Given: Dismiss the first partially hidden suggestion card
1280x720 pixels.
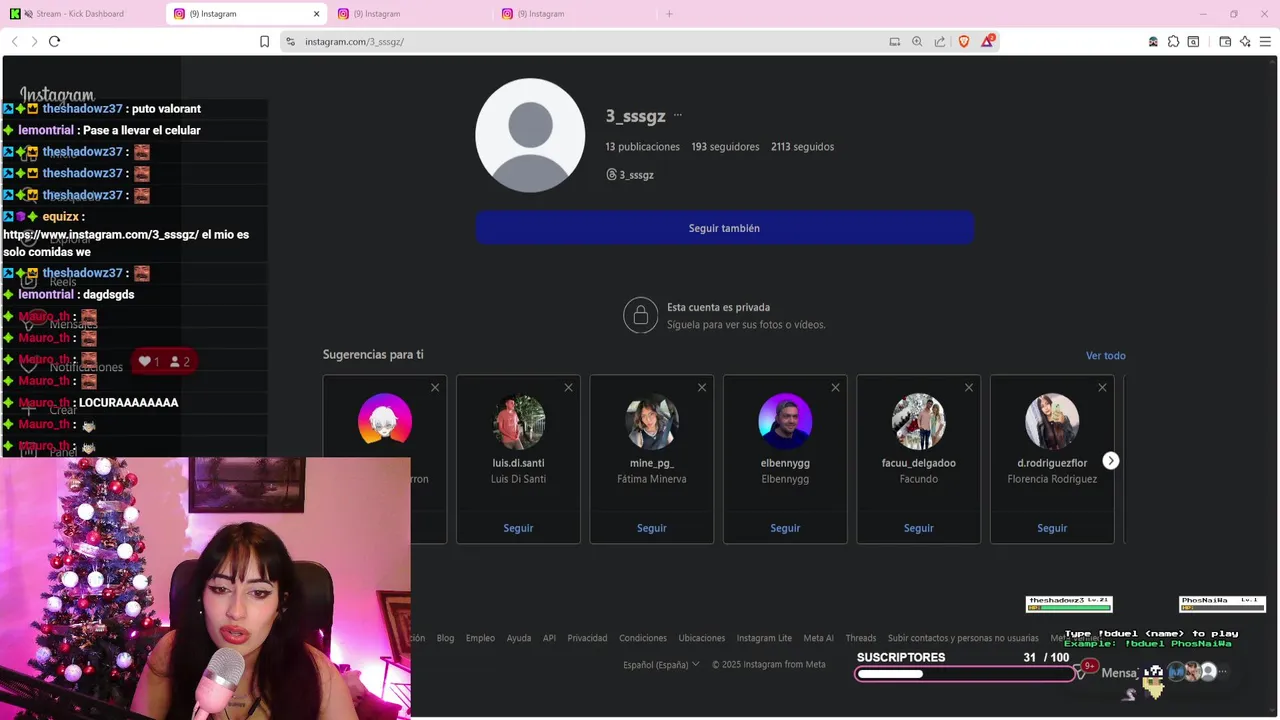Looking at the screenshot, I should click(x=435, y=388).
